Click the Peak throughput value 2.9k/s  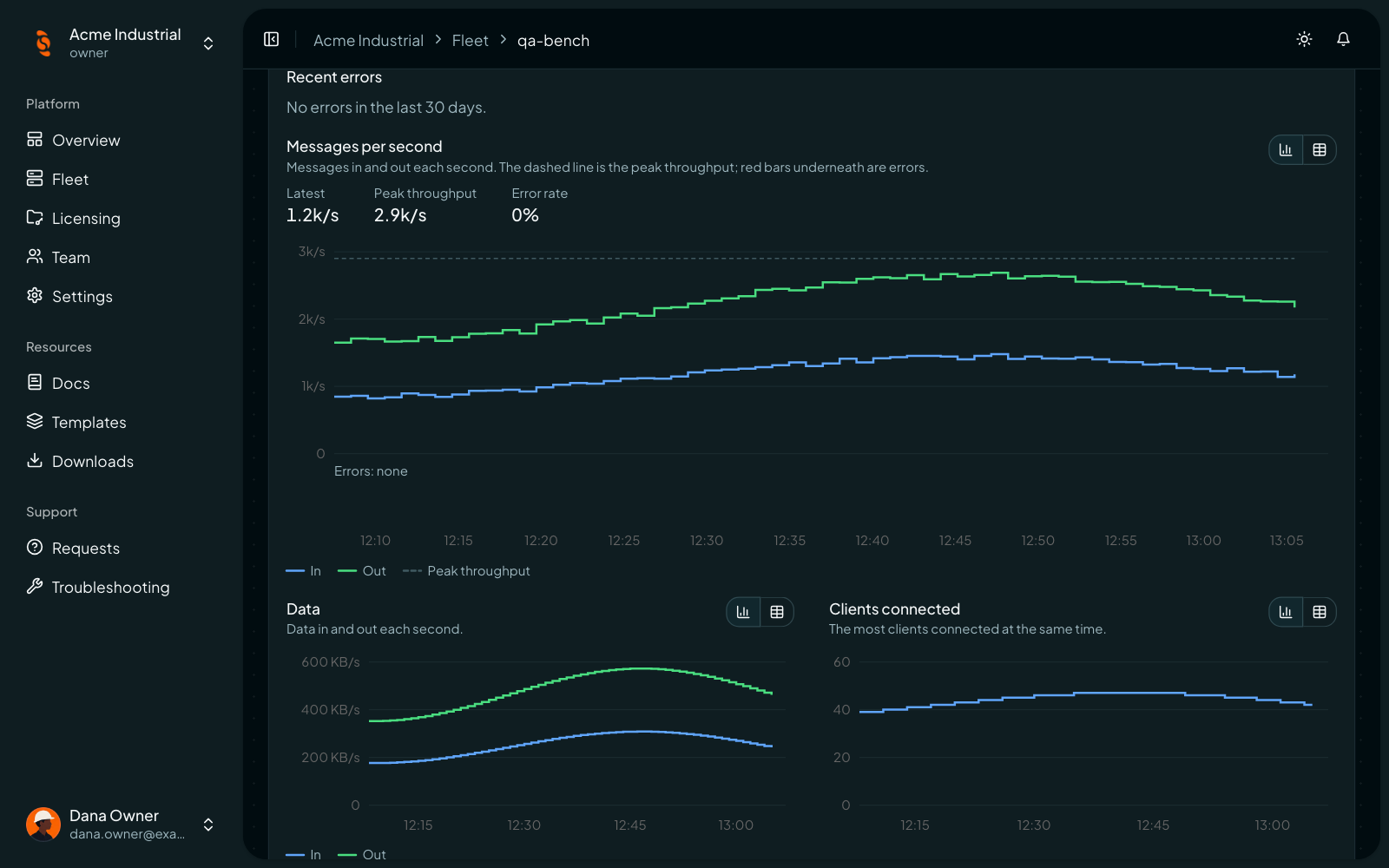(x=400, y=215)
